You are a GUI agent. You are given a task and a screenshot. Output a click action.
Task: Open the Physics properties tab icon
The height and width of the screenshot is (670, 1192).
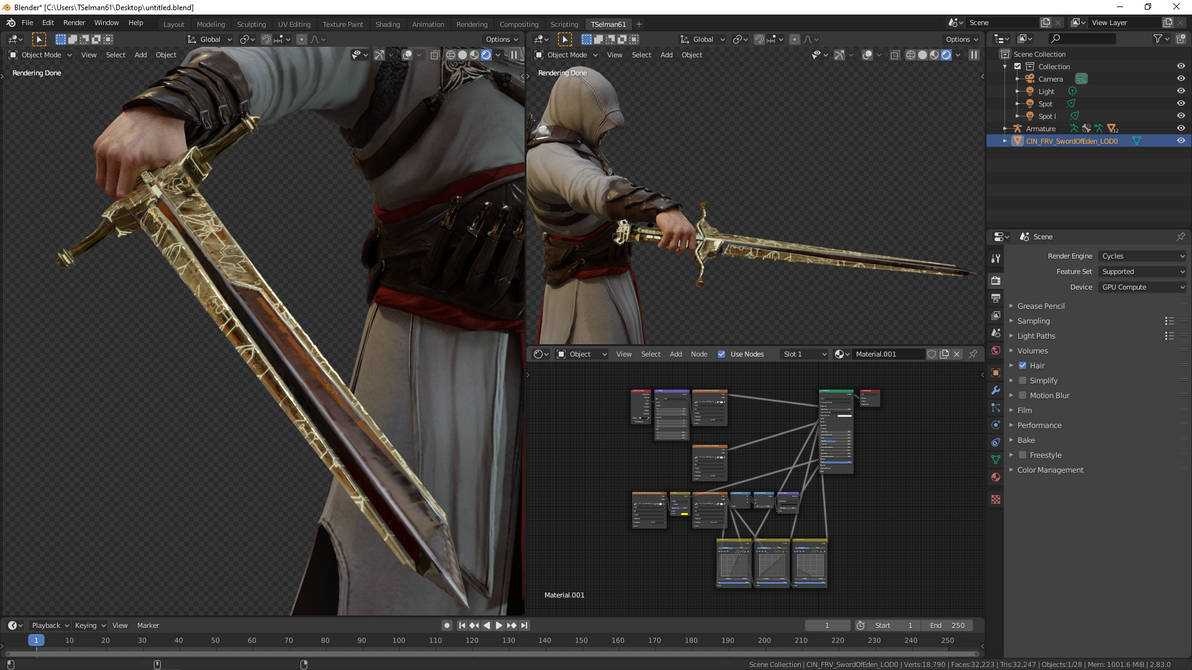pyautogui.click(x=996, y=425)
